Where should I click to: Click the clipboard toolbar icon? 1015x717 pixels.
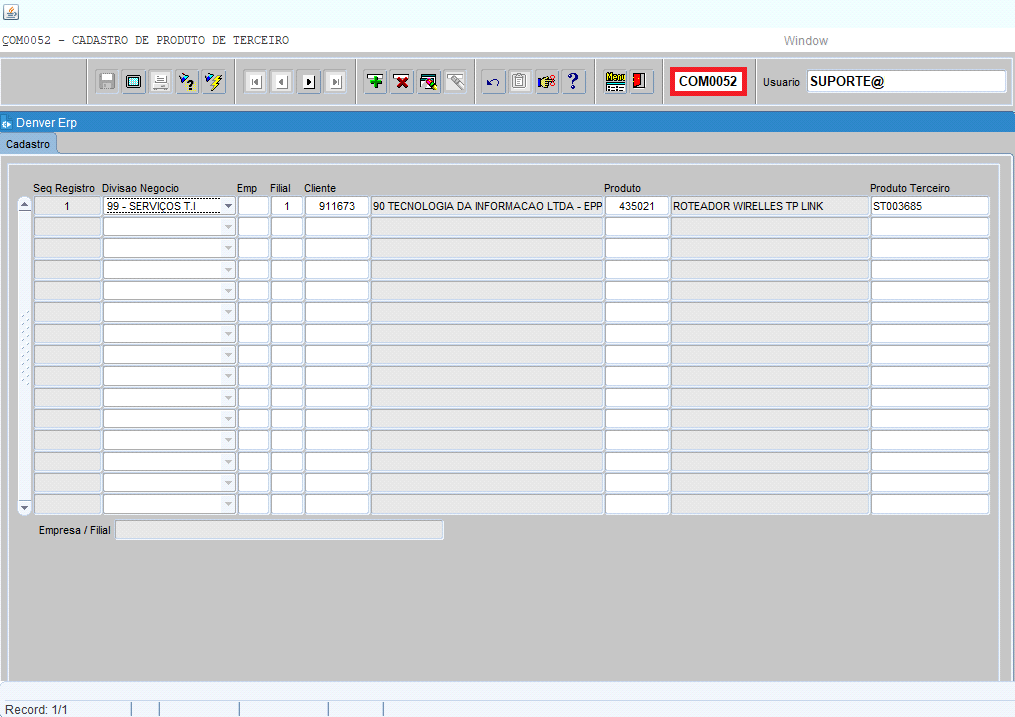click(x=520, y=82)
